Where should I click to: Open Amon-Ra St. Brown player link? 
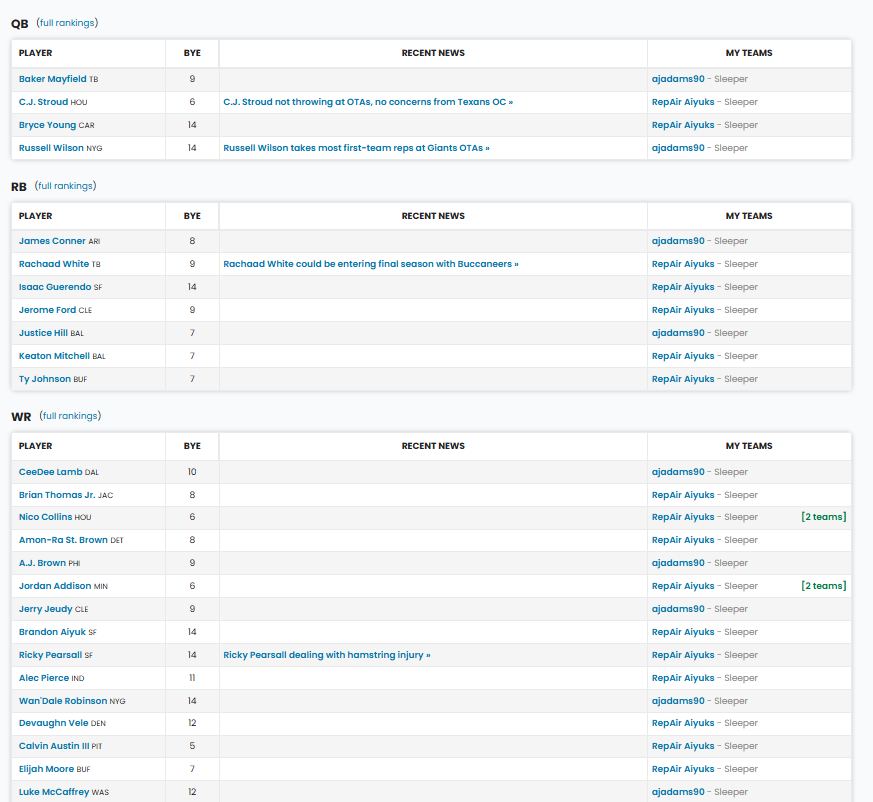coord(63,540)
